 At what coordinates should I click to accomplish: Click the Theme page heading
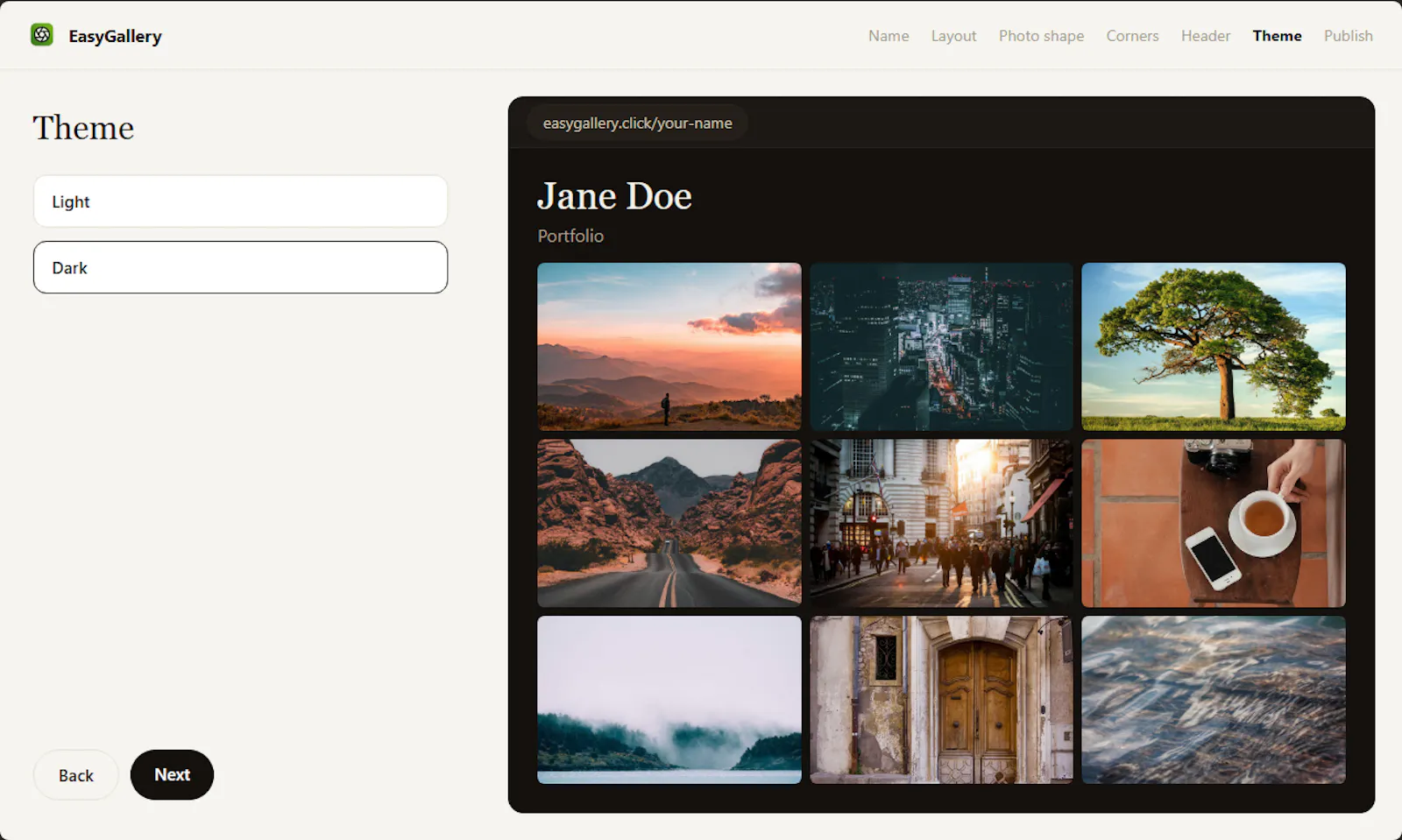click(x=83, y=128)
